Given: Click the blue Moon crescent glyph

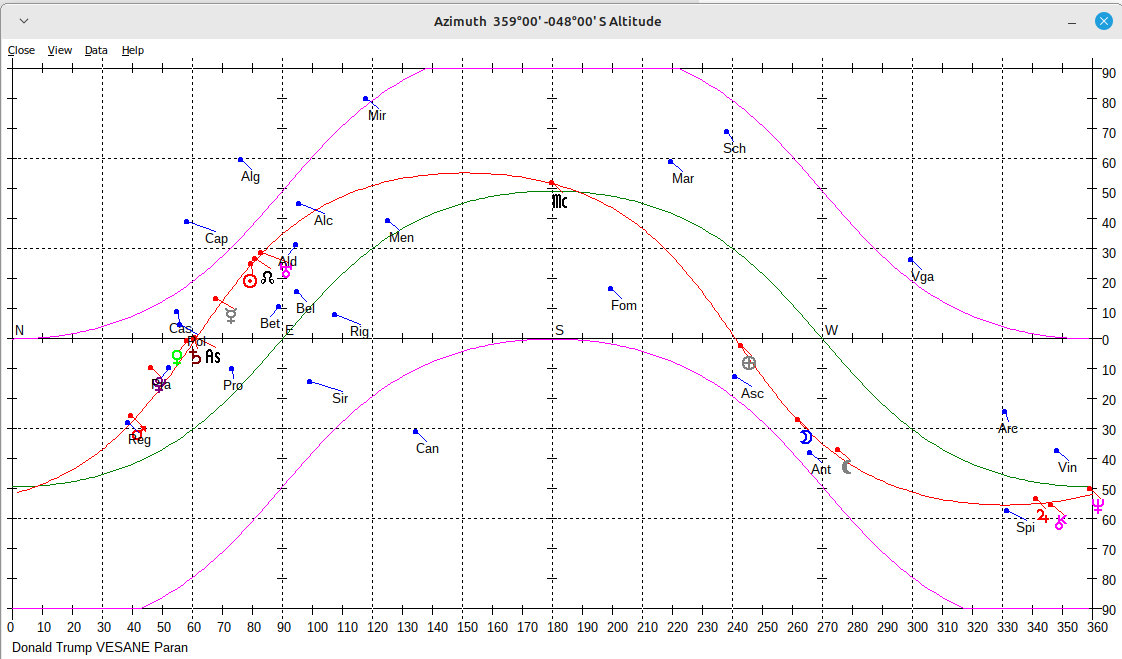Looking at the screenshot, I should click(x=806, y=436).
